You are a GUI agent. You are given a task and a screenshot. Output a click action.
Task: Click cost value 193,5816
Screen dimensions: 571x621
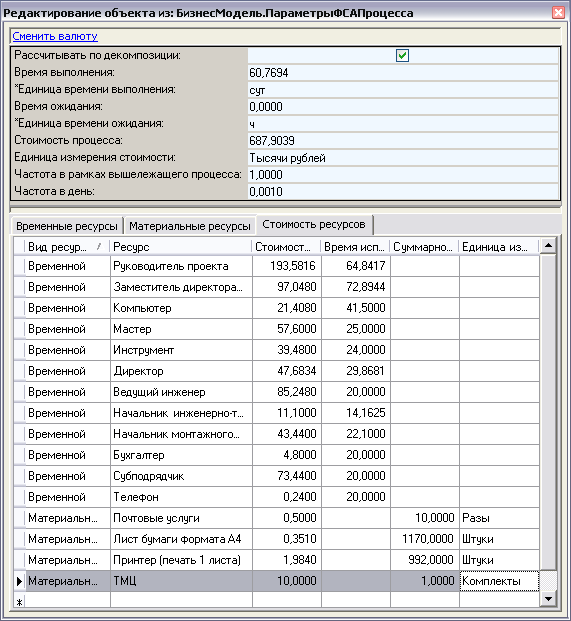(287, 266)
